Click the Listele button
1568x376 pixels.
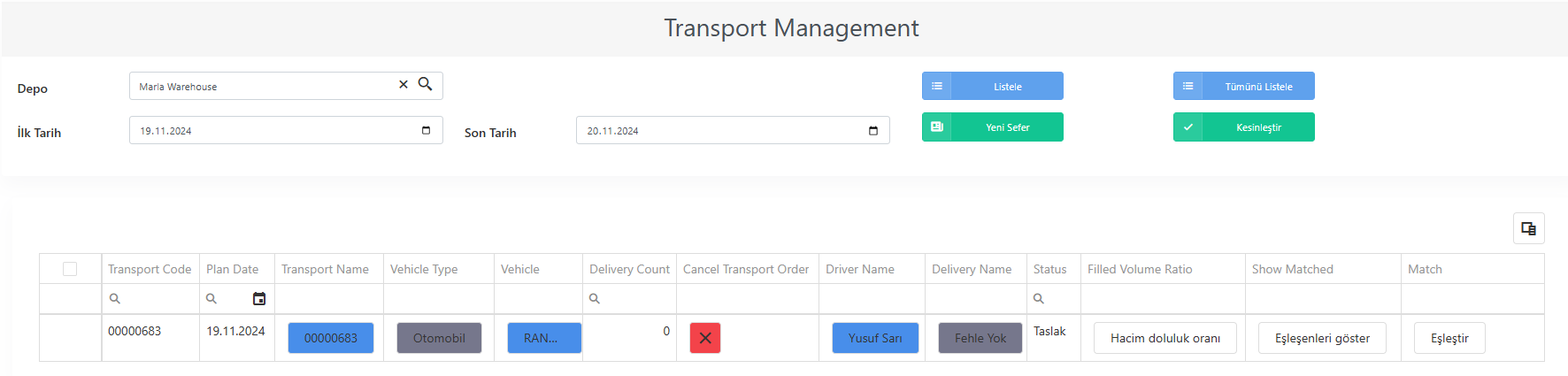993,86
